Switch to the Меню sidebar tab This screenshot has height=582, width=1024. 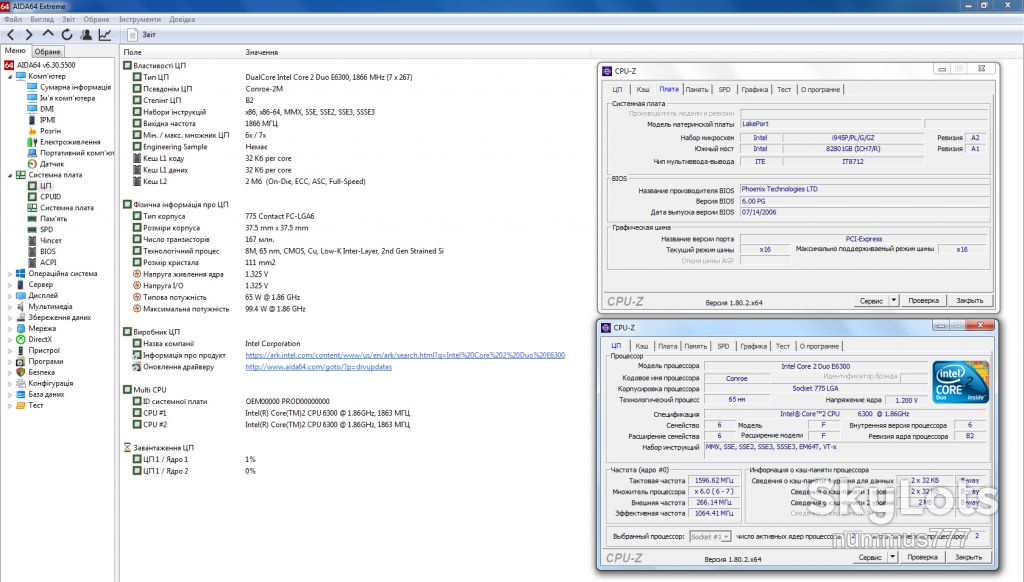pos(15,50)
